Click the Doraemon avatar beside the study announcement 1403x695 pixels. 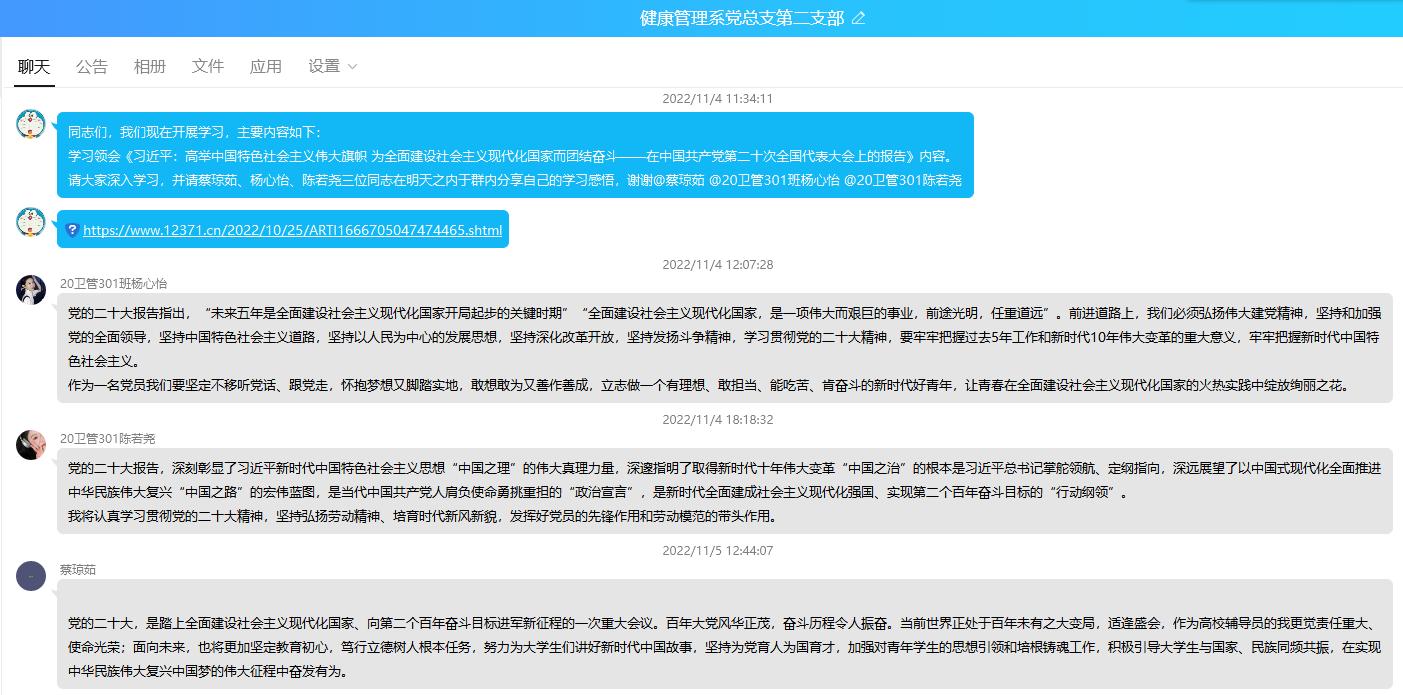[x=31, y=124]
